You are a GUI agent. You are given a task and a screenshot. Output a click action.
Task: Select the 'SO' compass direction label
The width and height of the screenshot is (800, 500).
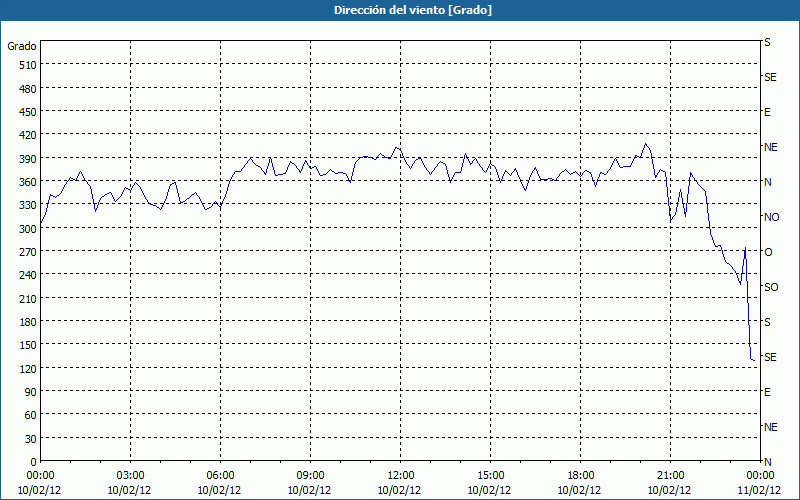click(x=771, y=287)
